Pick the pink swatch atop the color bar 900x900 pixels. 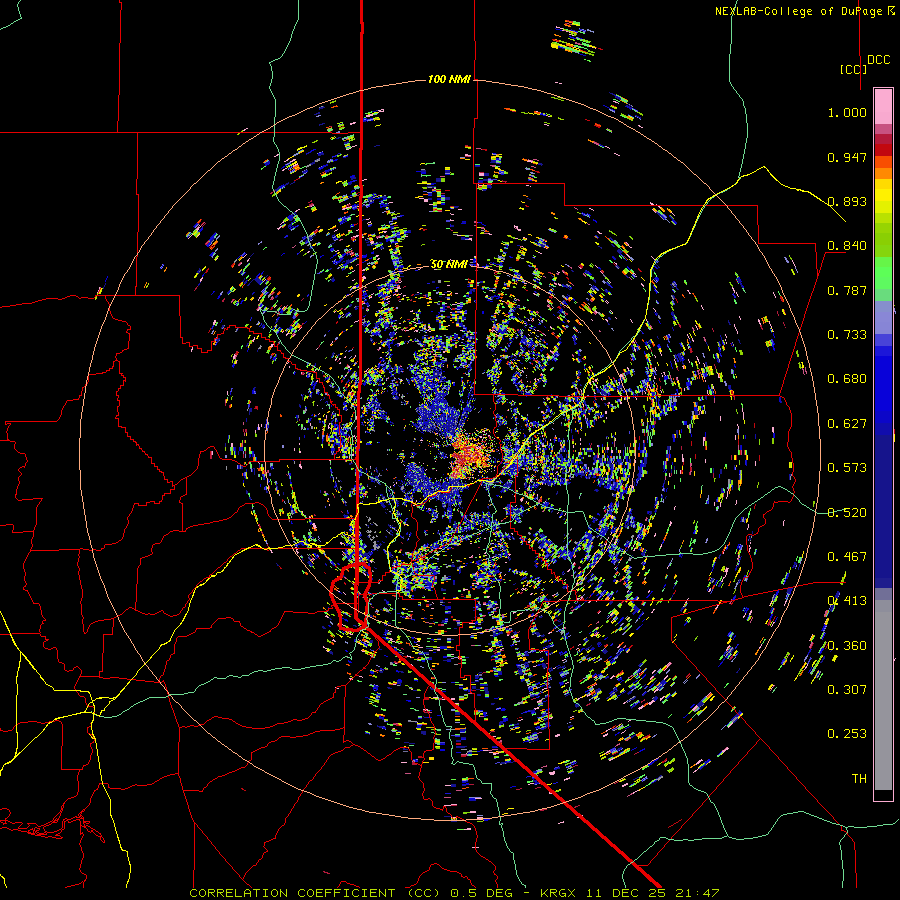click(x=883, y=107)
